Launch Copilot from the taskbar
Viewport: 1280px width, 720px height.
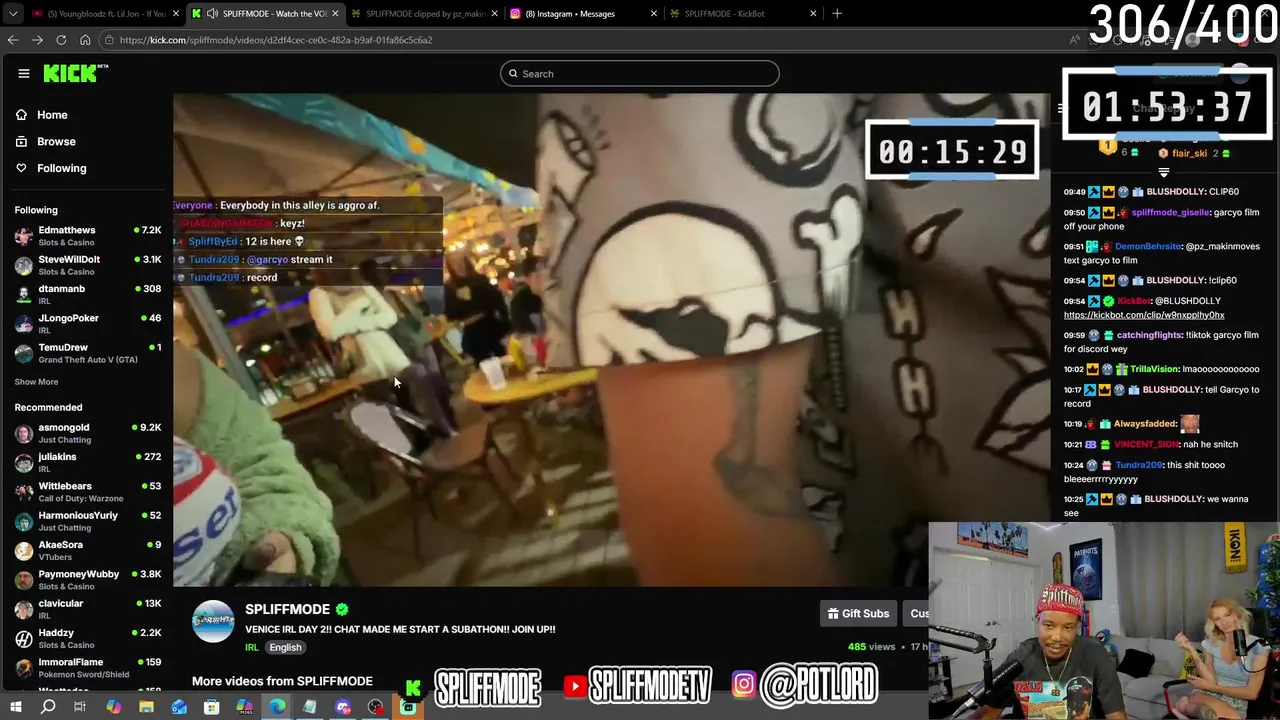(113, 707)
